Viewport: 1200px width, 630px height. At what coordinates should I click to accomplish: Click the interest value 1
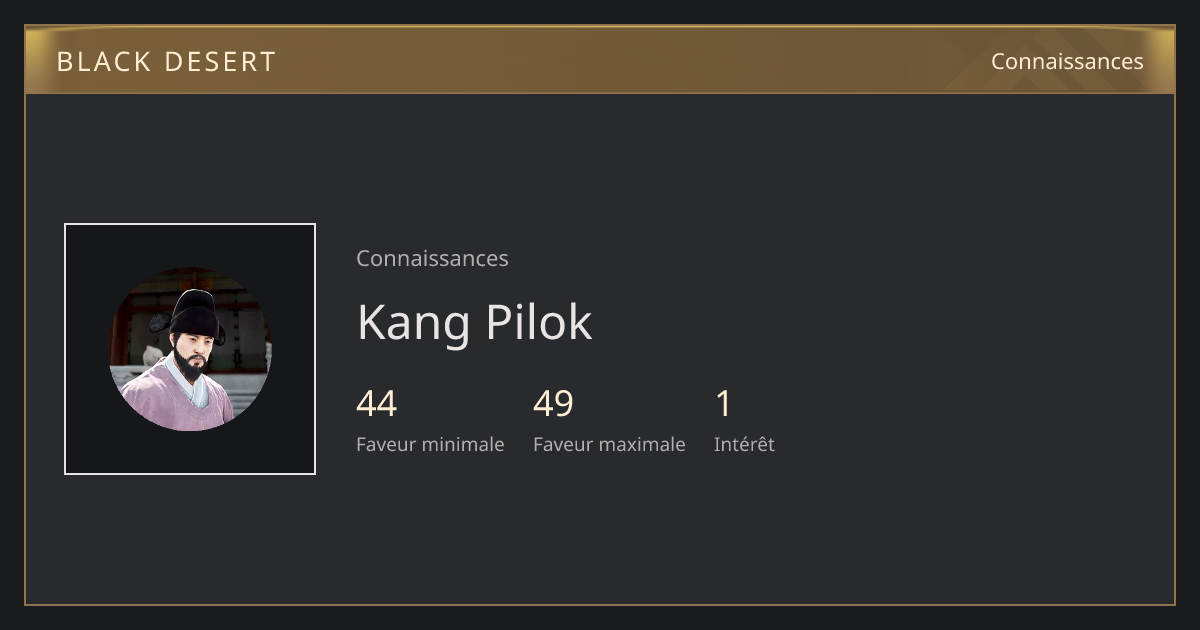pos(723,403)
